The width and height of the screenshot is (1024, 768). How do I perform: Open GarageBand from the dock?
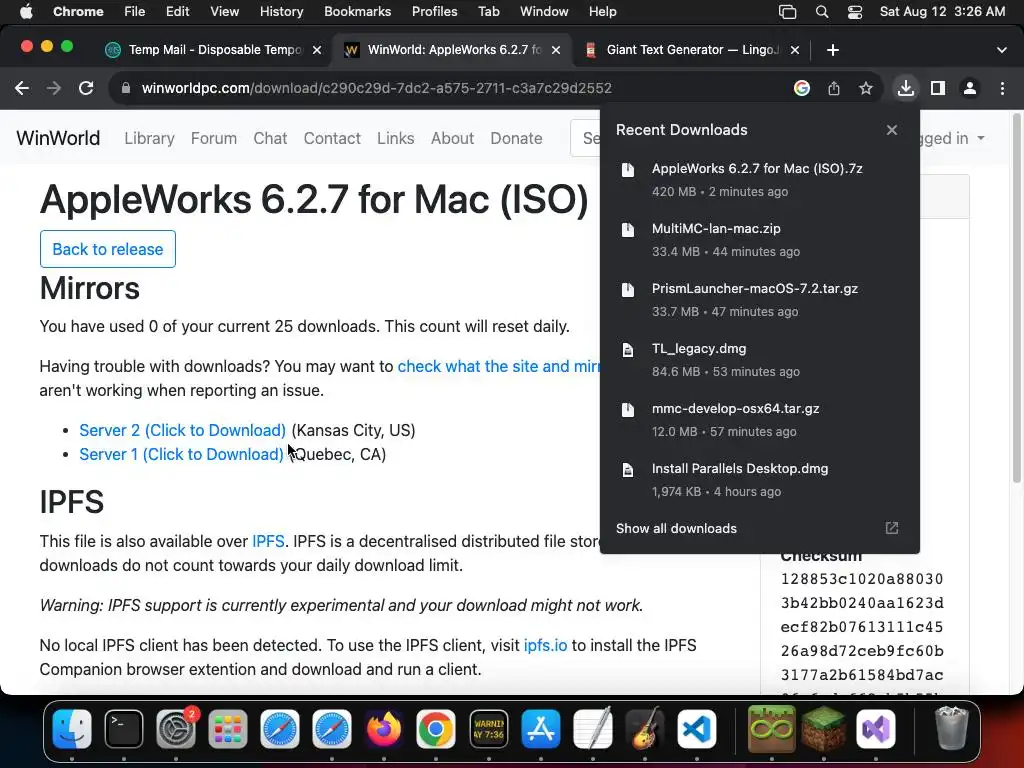click(x=645, y=729)
